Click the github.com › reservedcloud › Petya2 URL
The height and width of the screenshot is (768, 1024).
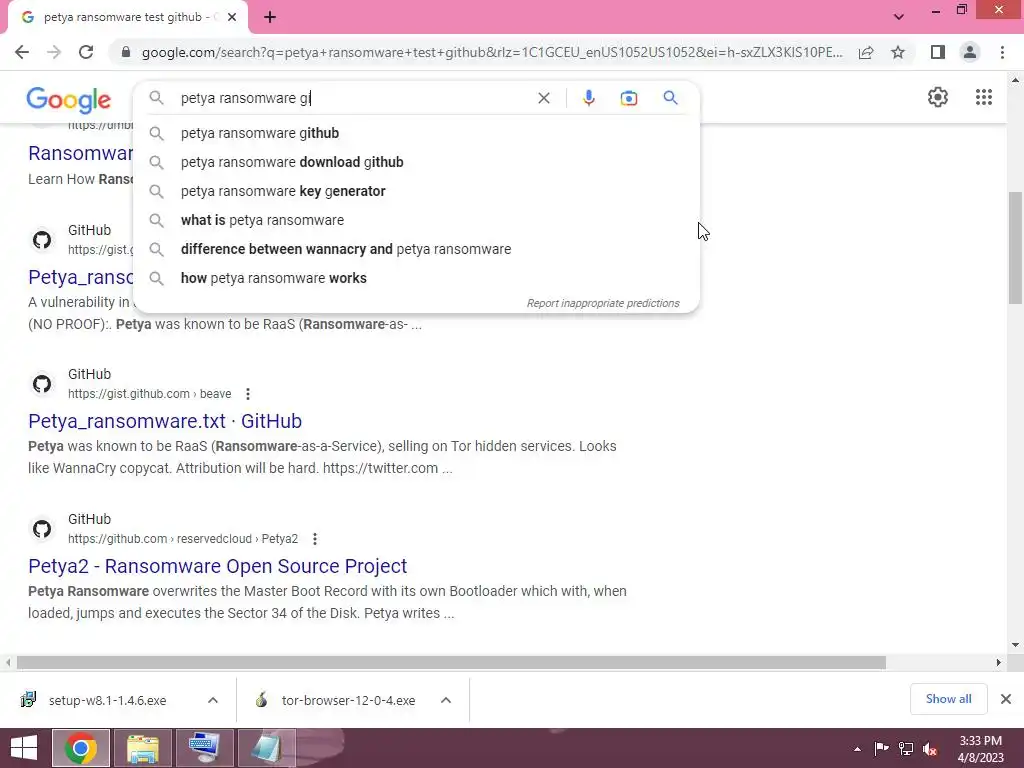pos(183,539)
